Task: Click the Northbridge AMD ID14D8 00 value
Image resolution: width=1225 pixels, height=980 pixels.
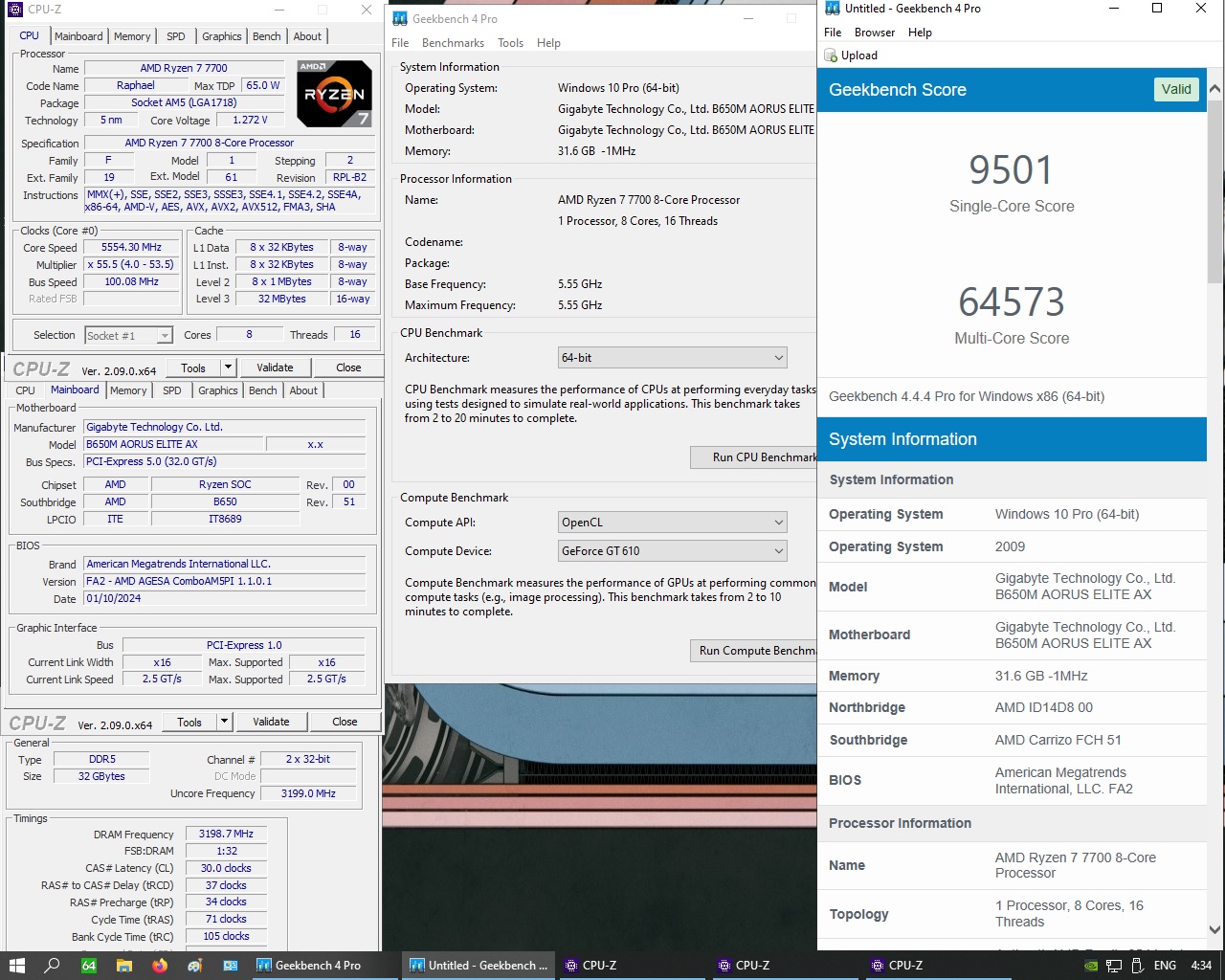Action: click(x=1044, y=707)
